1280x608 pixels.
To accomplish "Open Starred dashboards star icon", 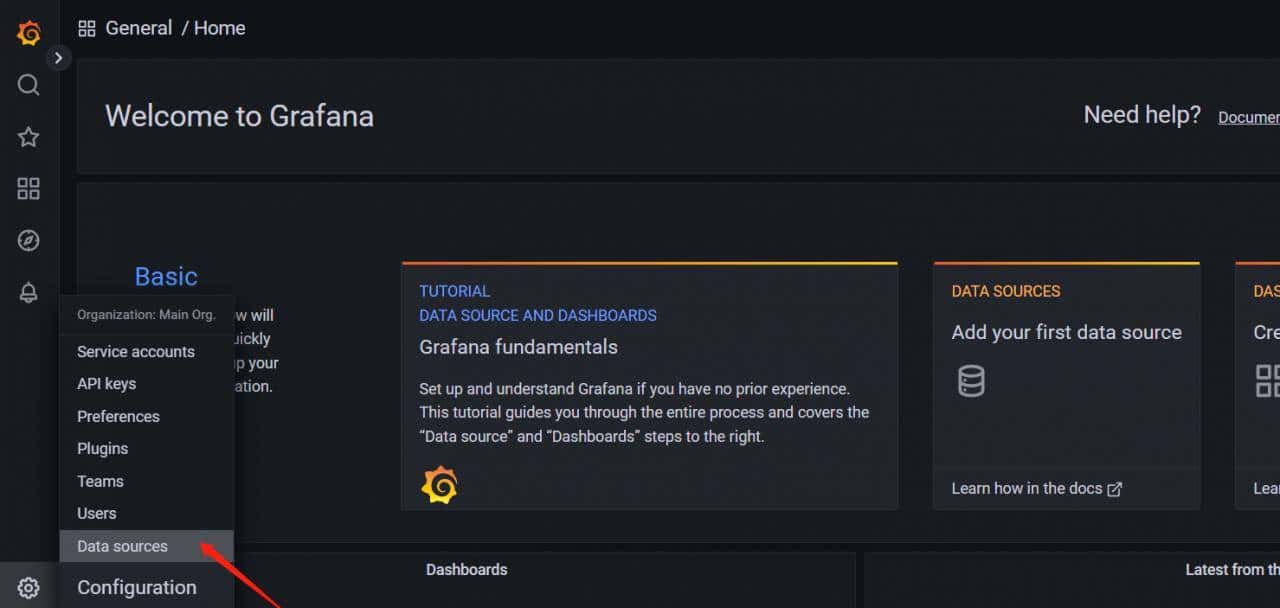I will click(x=29, y=137).
